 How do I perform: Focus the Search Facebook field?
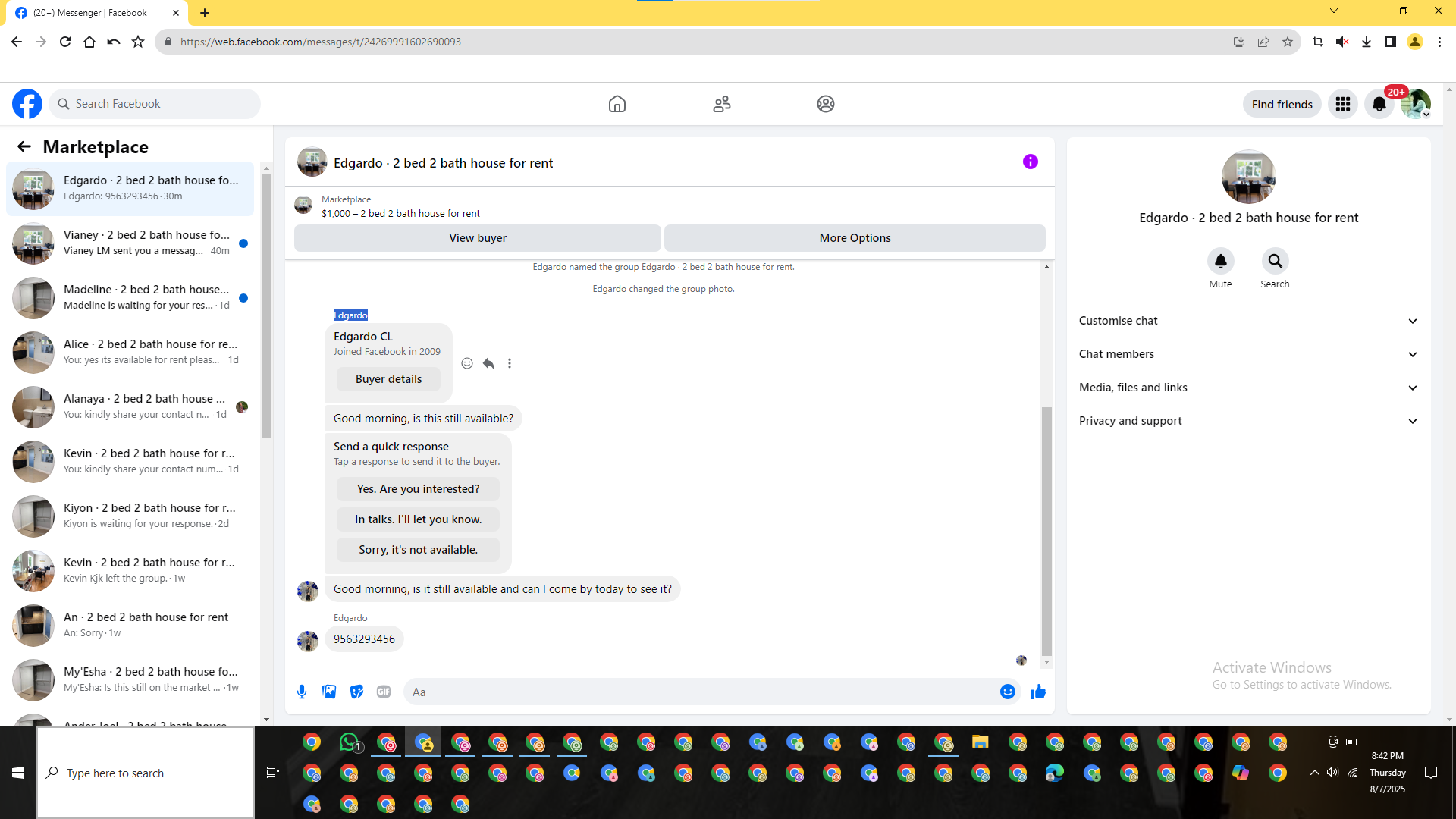click(155, 104)
